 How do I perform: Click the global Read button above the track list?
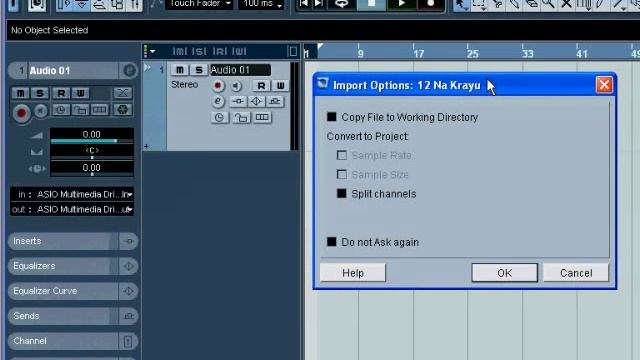click(x=220, y=51)
